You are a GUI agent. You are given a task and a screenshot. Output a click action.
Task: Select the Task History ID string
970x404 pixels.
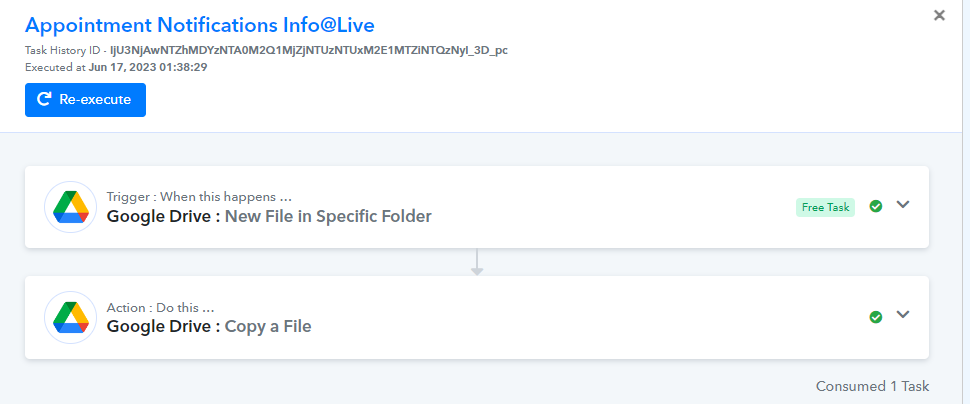(309, 51)
